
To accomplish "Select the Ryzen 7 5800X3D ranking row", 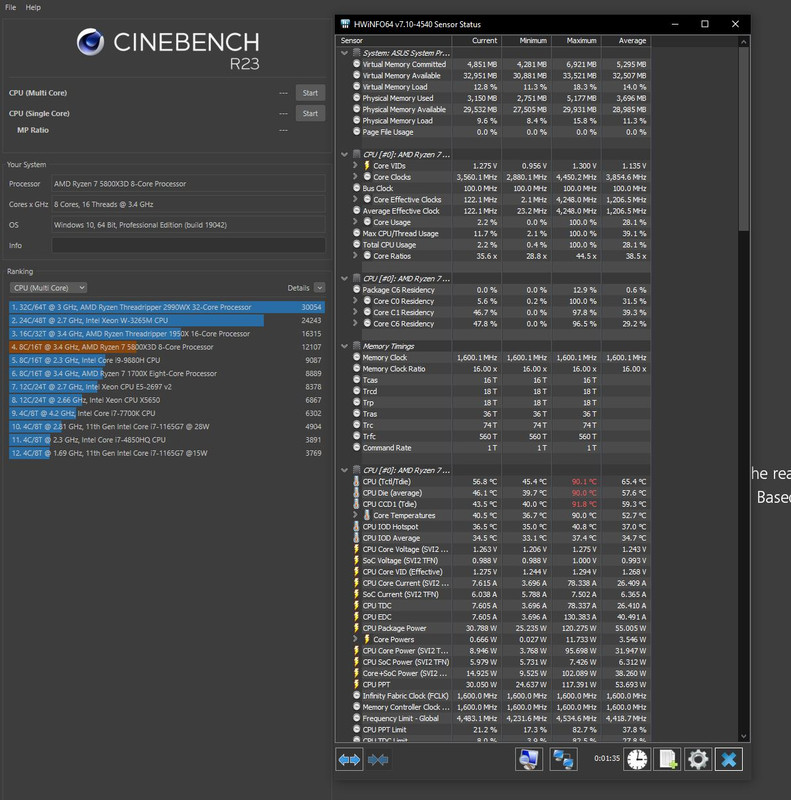I will coord(166,347).
